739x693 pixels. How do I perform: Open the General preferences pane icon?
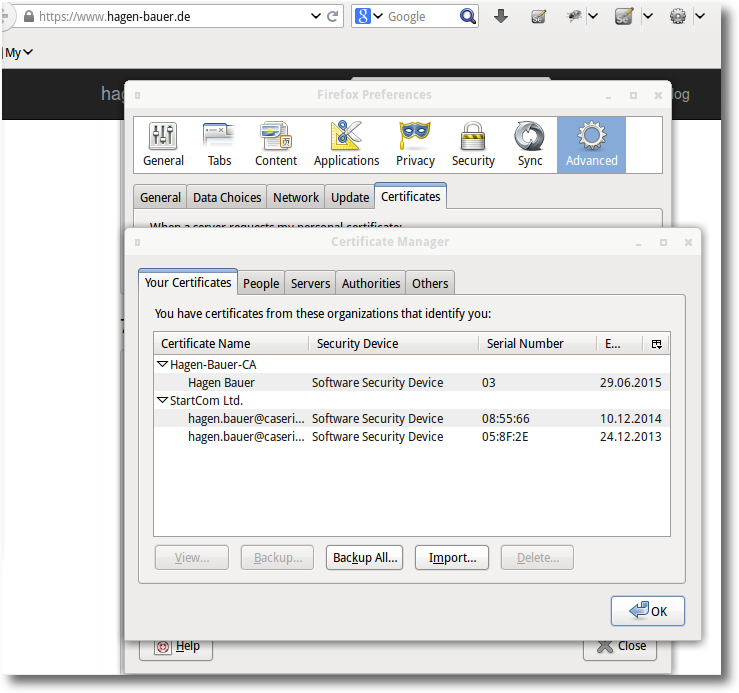pyautogui.click(x=163, y=145)
